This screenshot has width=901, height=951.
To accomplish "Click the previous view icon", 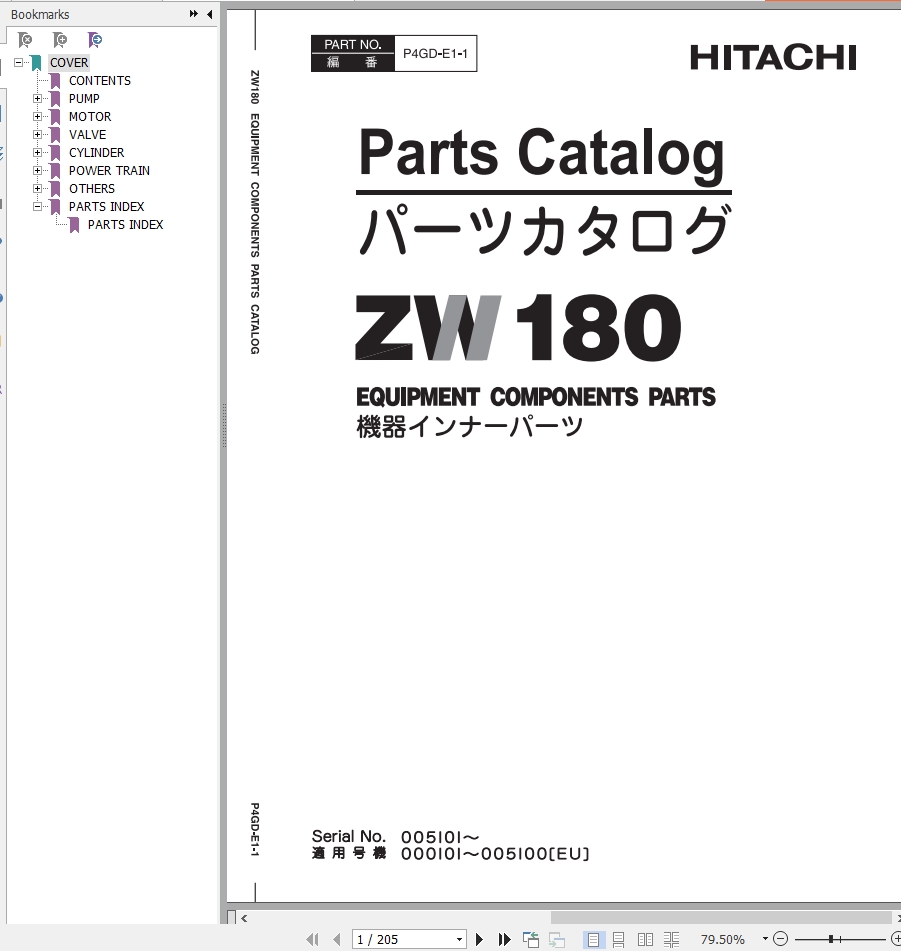I will [x=531, y=939].
